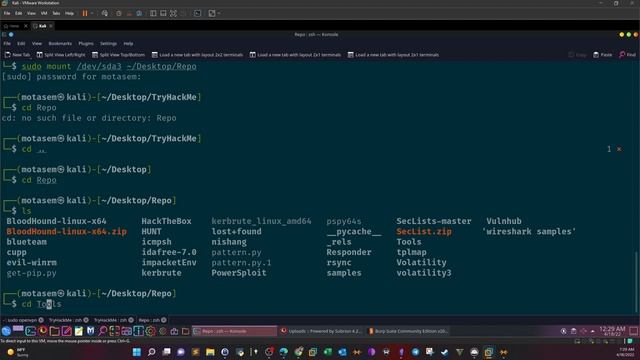Open Konsole's Plugins menu
Screen dimensions: 640x360
pyautogui.click(x=86, y=44)
